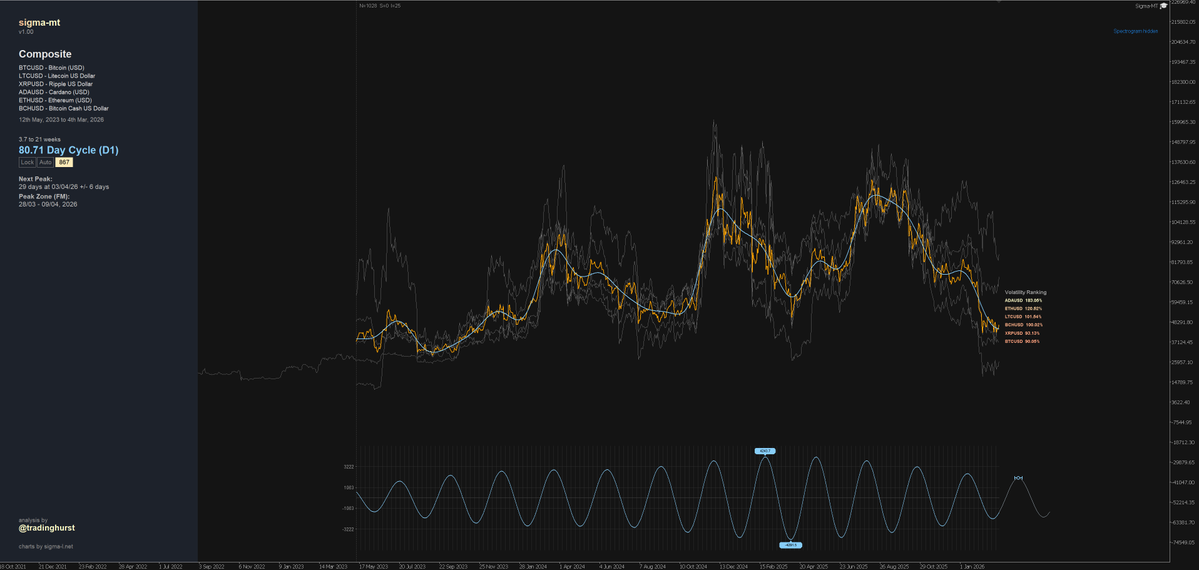Select BCHUSD row in volatility ranking
Image resolution: width=1199 pixels, height=570 pixels.
tap(1023, 325)
